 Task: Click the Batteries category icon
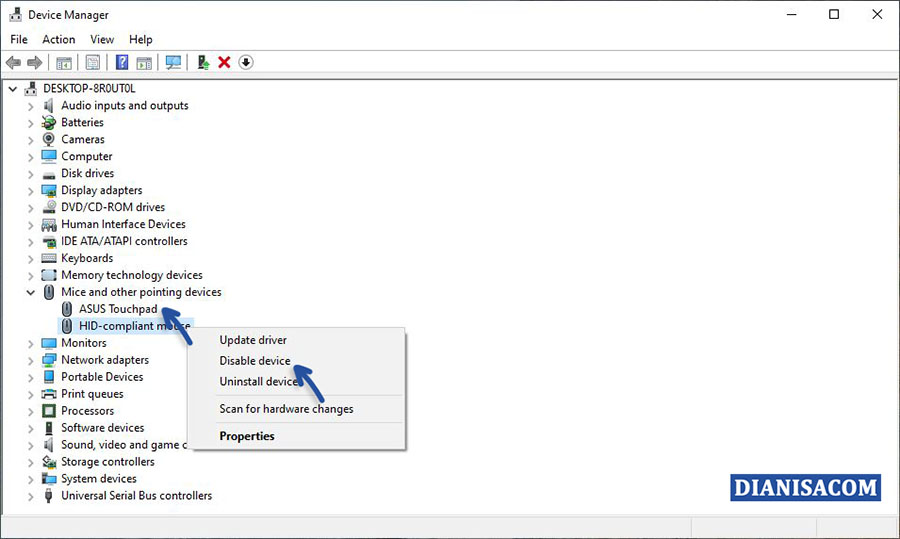coord(49,122)
